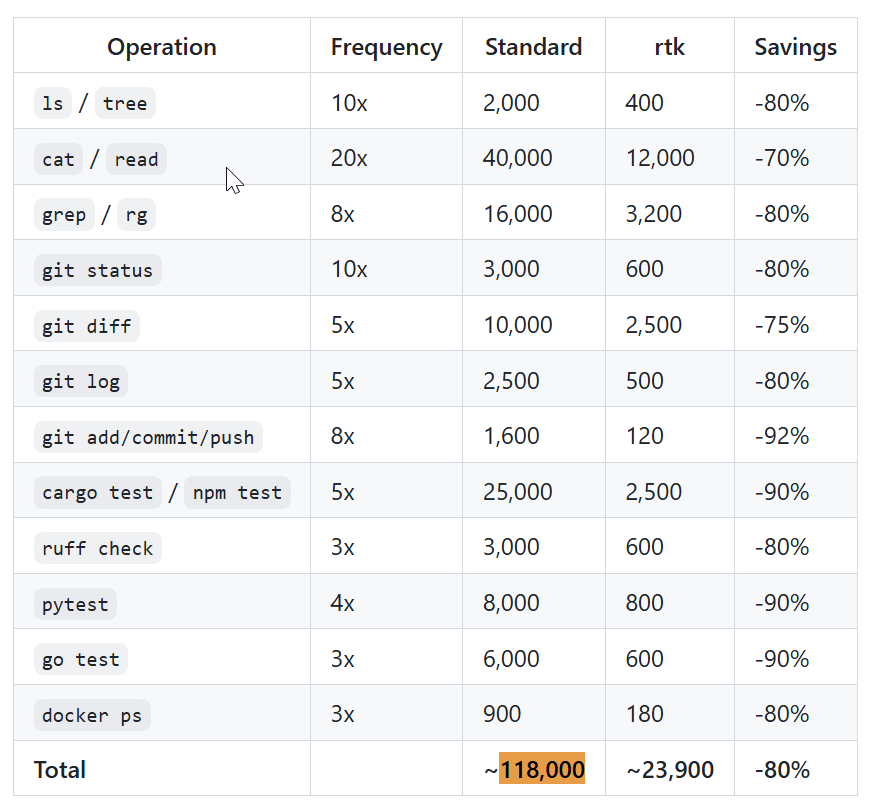
Task: Select the -92% savings value
Action: point(781,437)
